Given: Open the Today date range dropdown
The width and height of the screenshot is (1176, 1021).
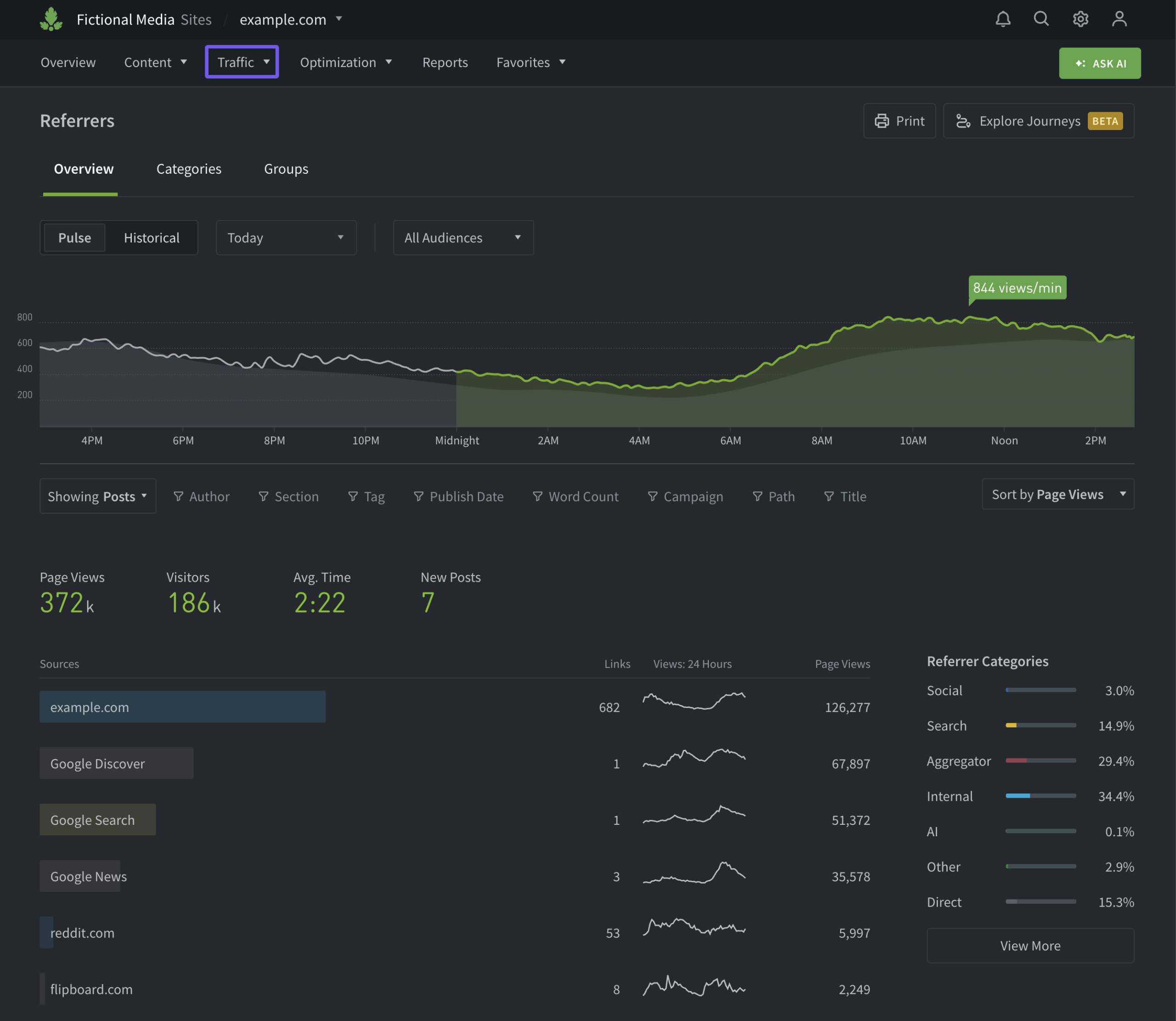Looking at the screenshot, I should 286,238.
